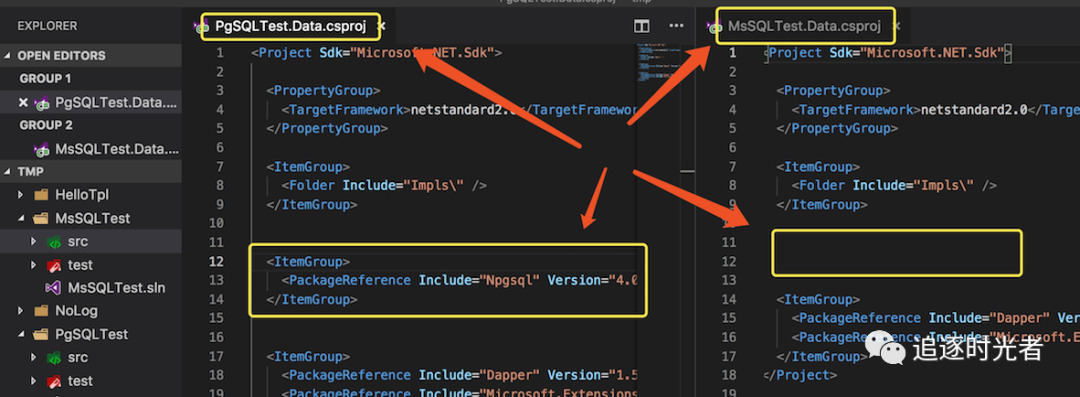Click green src folder icon under PgSQLTest
This screenshot has width=1080, height=397.
tap(54, 358)
